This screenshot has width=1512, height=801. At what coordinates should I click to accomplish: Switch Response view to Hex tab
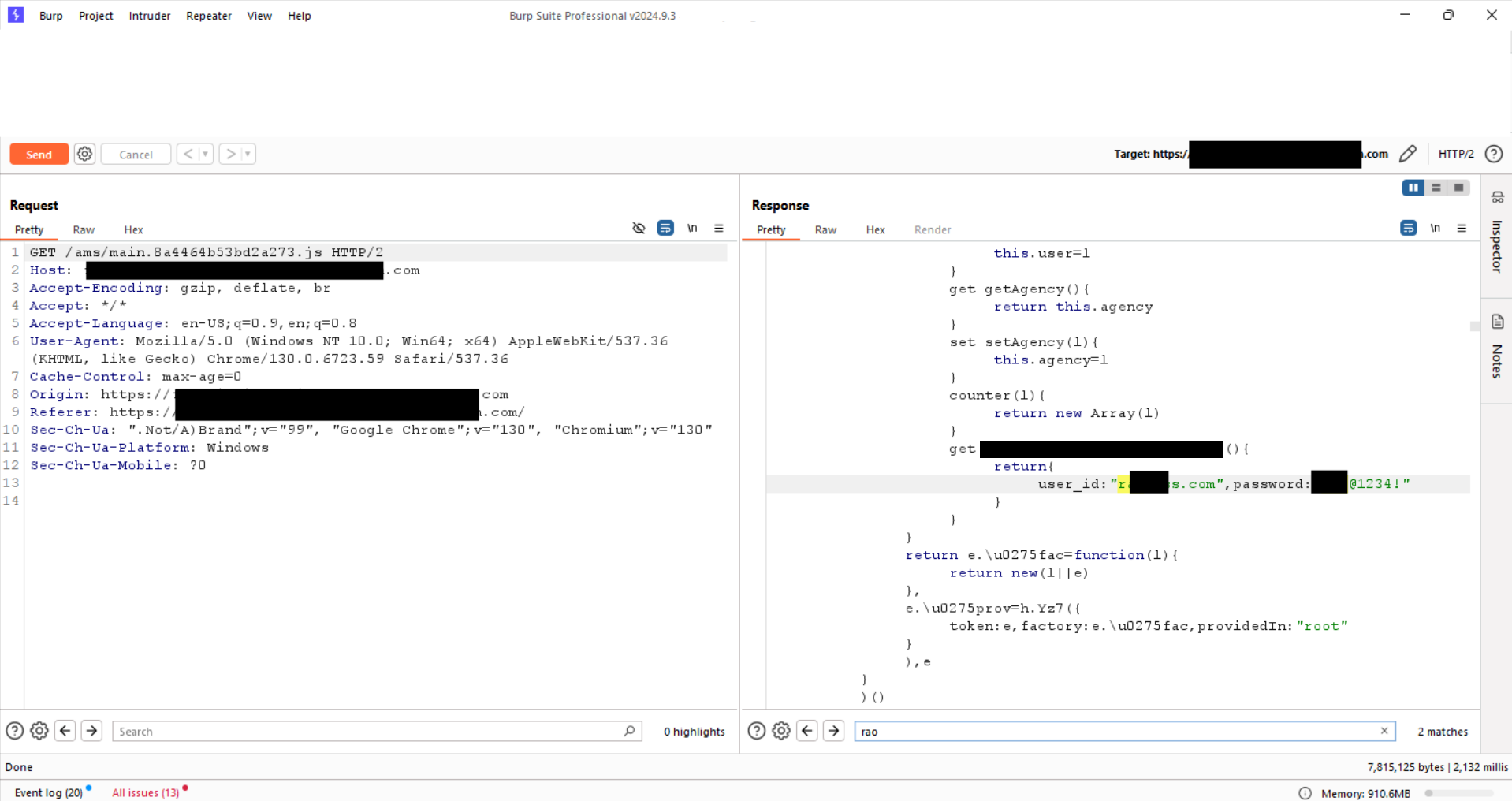point(876,229)
